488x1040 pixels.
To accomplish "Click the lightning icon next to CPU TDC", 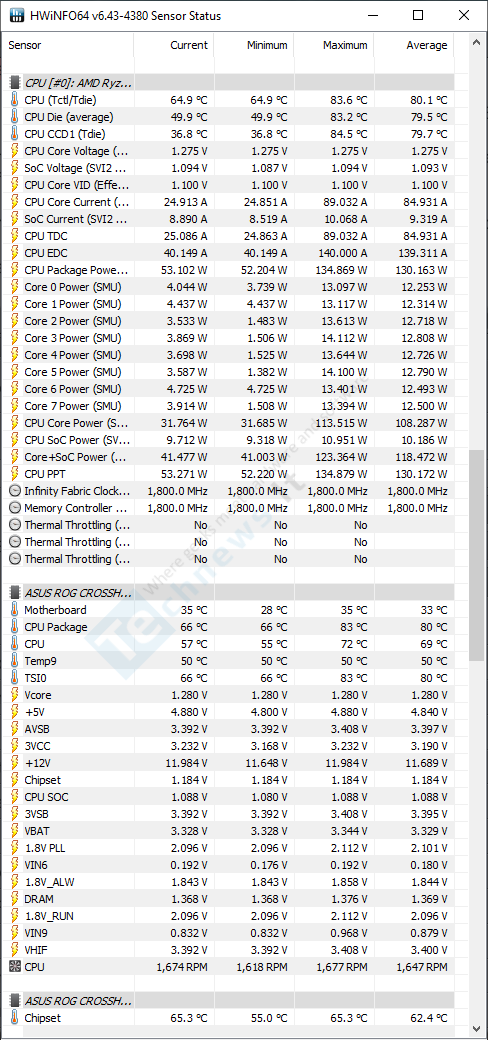I will [15, 236].
